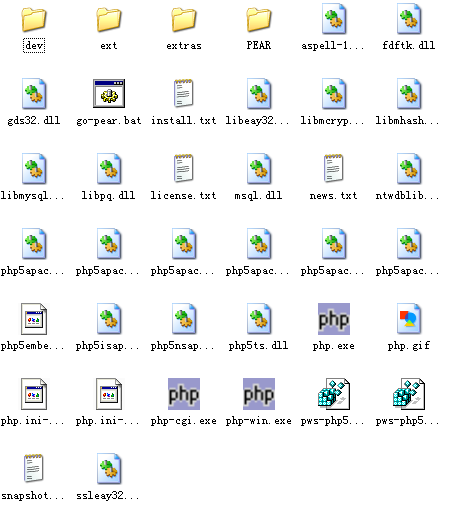This screenshot has height=520, width=459.
Task: Click the news.txt file icon
Action: (x=334, y=168)
